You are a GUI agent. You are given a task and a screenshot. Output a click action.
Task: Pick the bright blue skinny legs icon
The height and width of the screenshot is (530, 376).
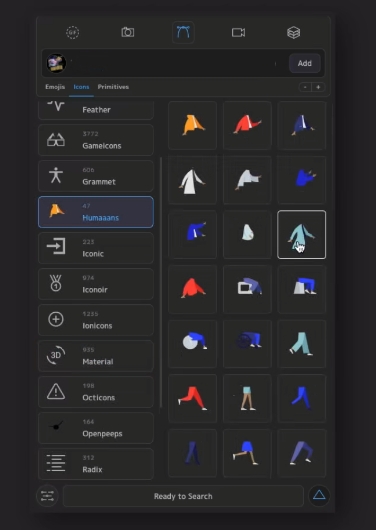tap(302, 399)
